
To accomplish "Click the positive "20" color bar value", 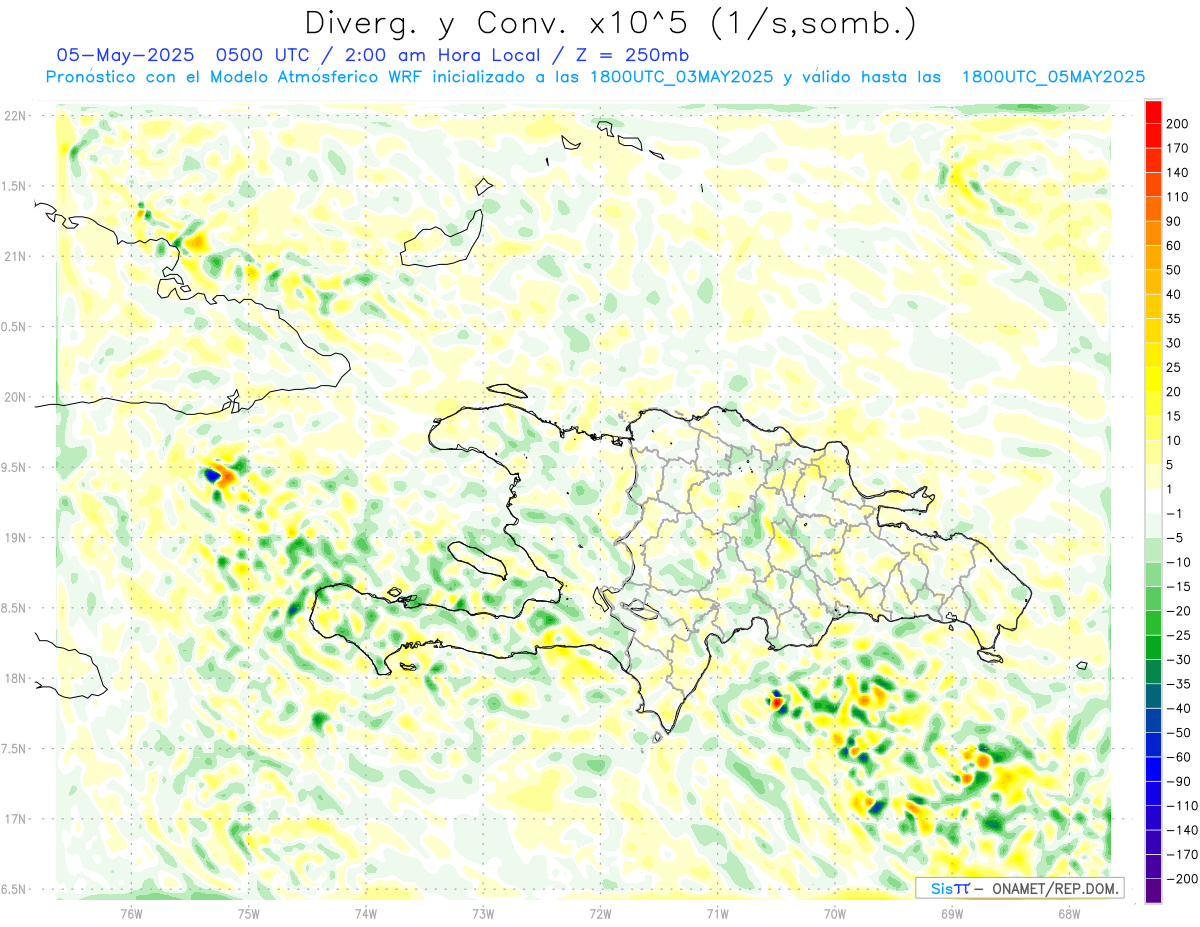I will tap(1175, 391).
